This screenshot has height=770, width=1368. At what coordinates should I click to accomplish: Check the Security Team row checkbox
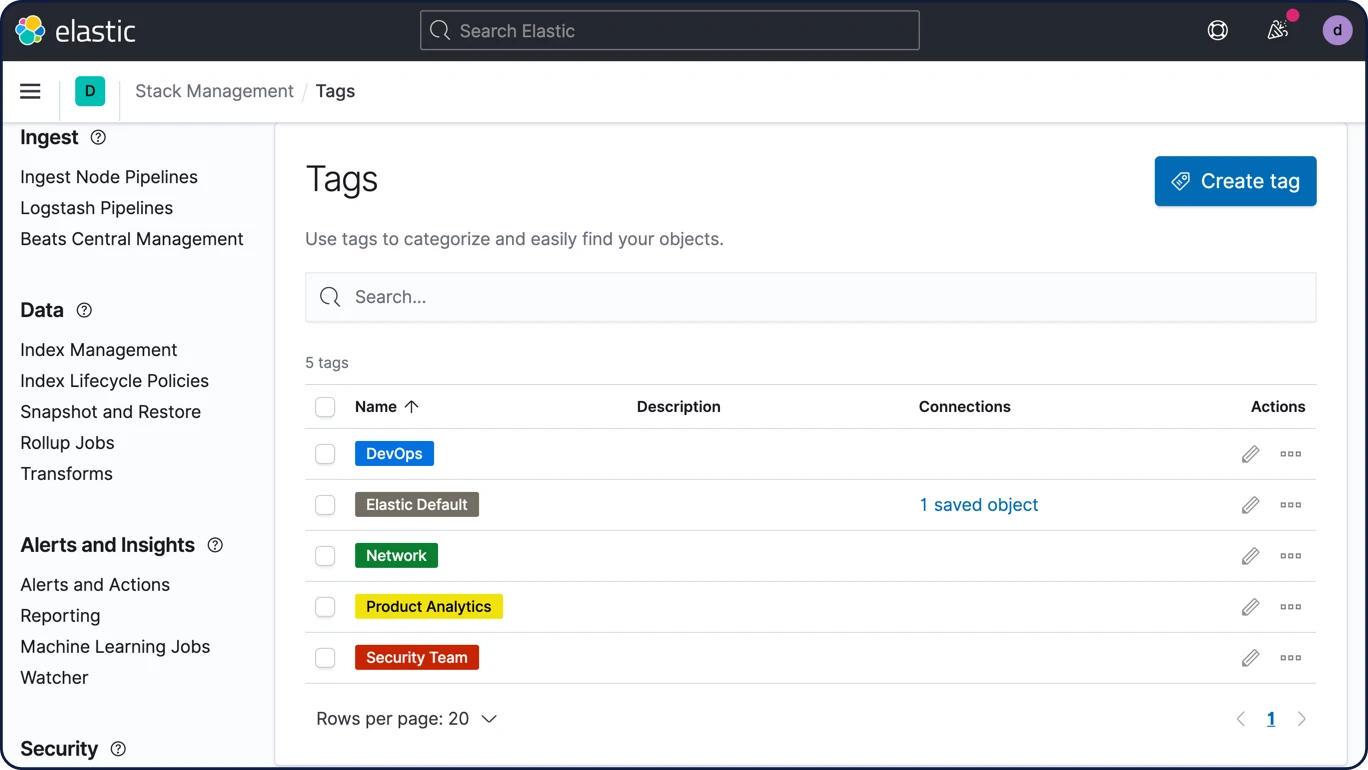pos(325,658)
